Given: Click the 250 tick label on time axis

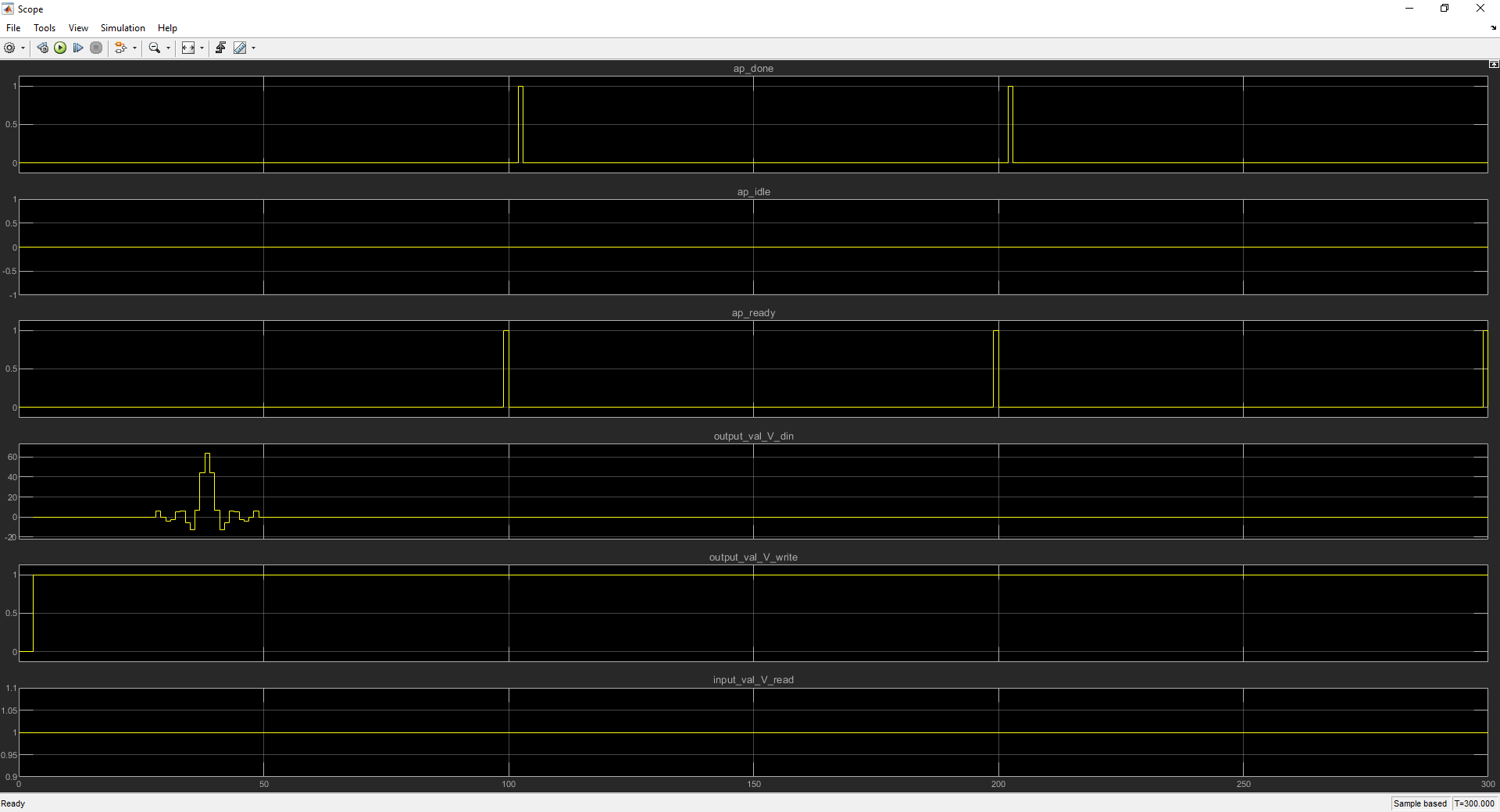Looking at the screenshot, I should coord(1243,784).
